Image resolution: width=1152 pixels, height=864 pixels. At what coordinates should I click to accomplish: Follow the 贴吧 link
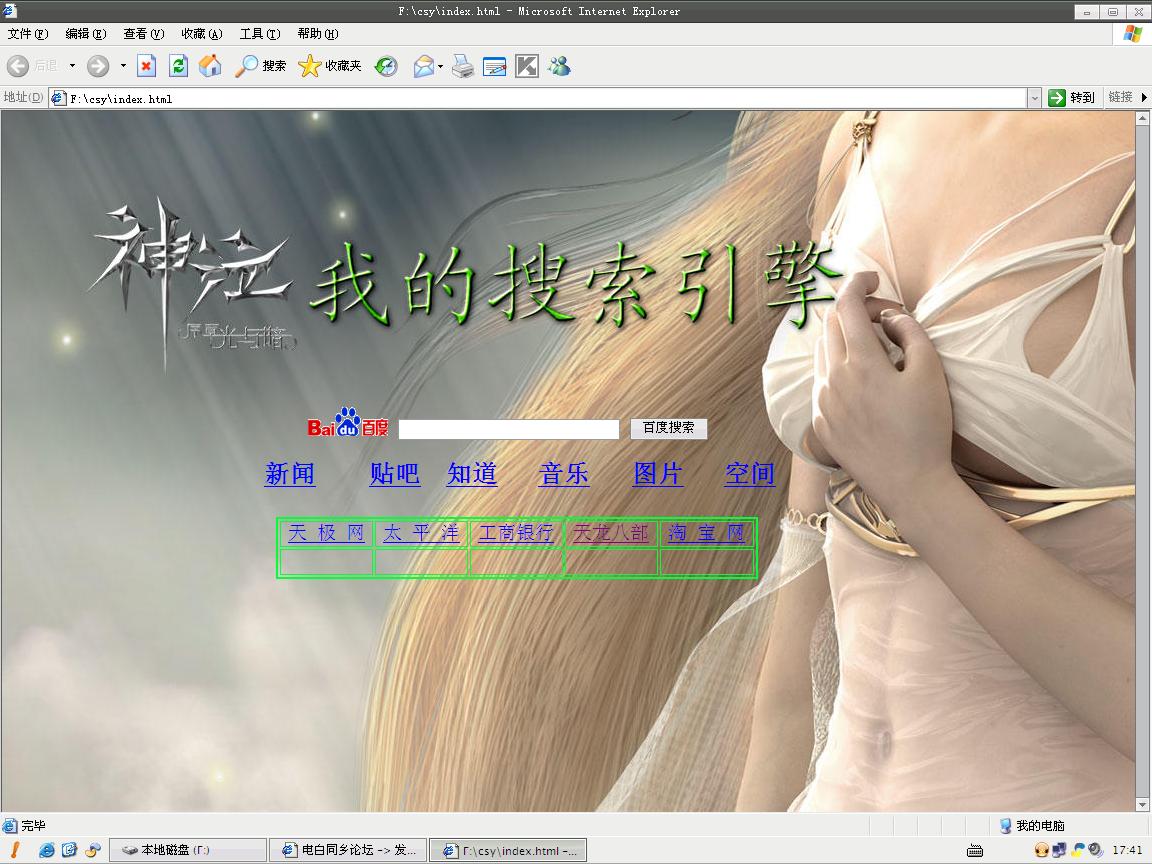coord(395,474)
